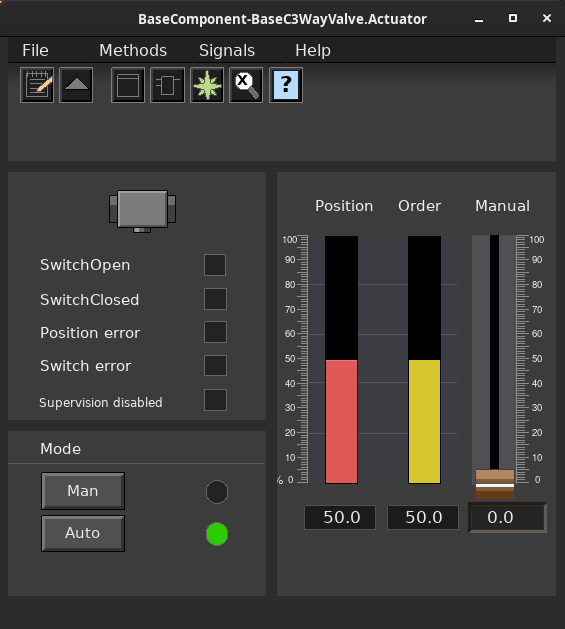Click the gray actuator component symbol
Viewport: 565px width, 629px height.
tap(142, 211)
